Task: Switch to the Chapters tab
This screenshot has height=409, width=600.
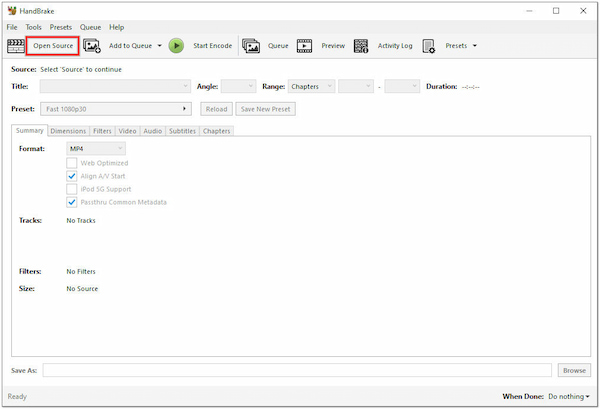Action: tap(217, 131)
